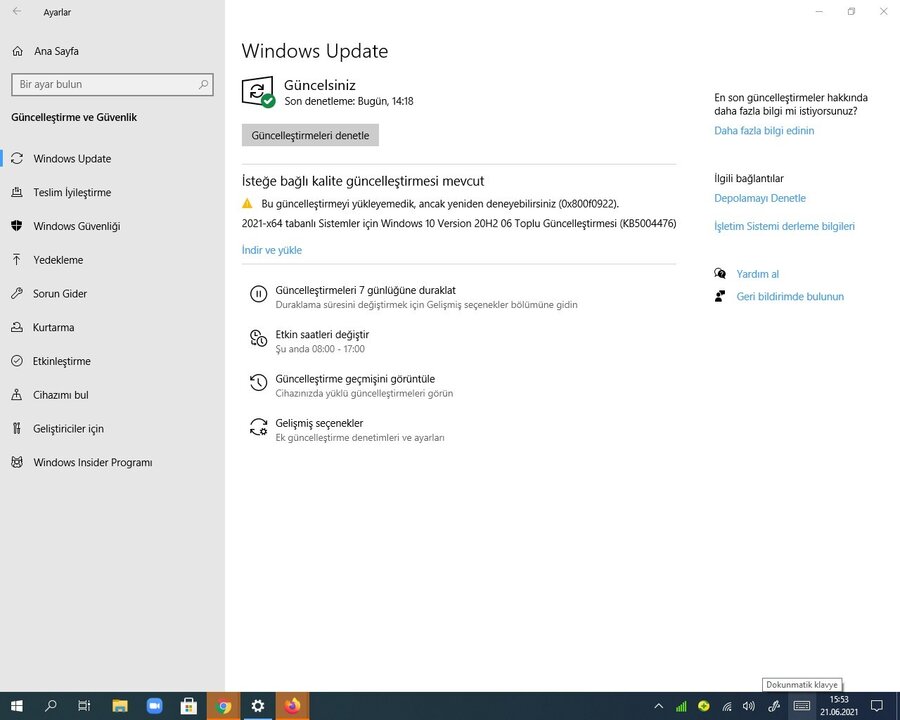
Task: Click the green signal bars tray icon
Action: tap(681, 706)
